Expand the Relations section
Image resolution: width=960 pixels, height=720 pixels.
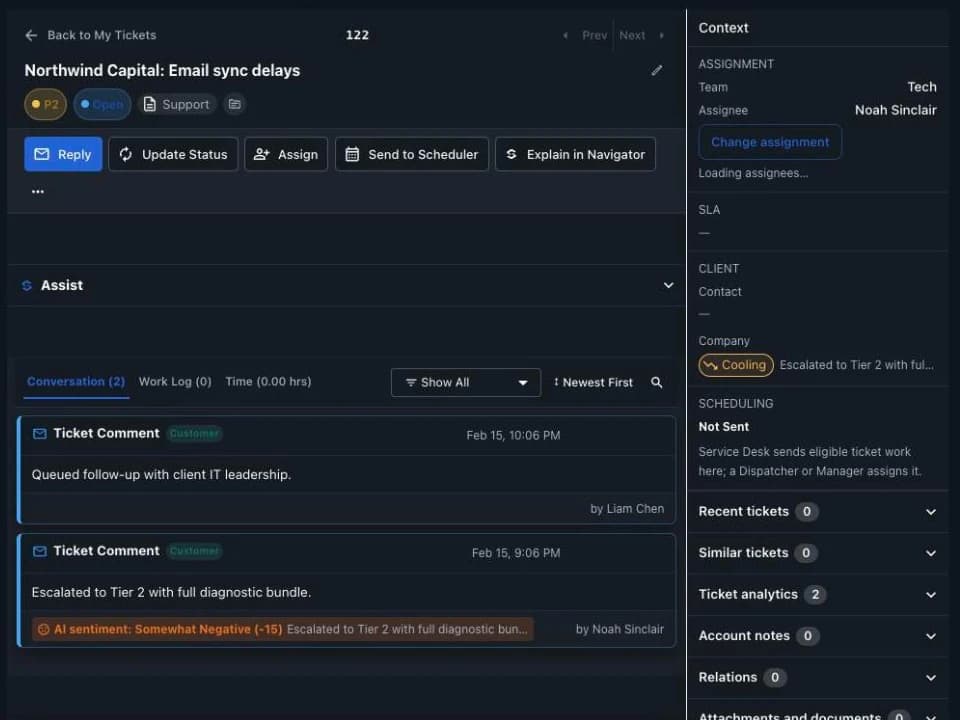(x=818, y=678)
